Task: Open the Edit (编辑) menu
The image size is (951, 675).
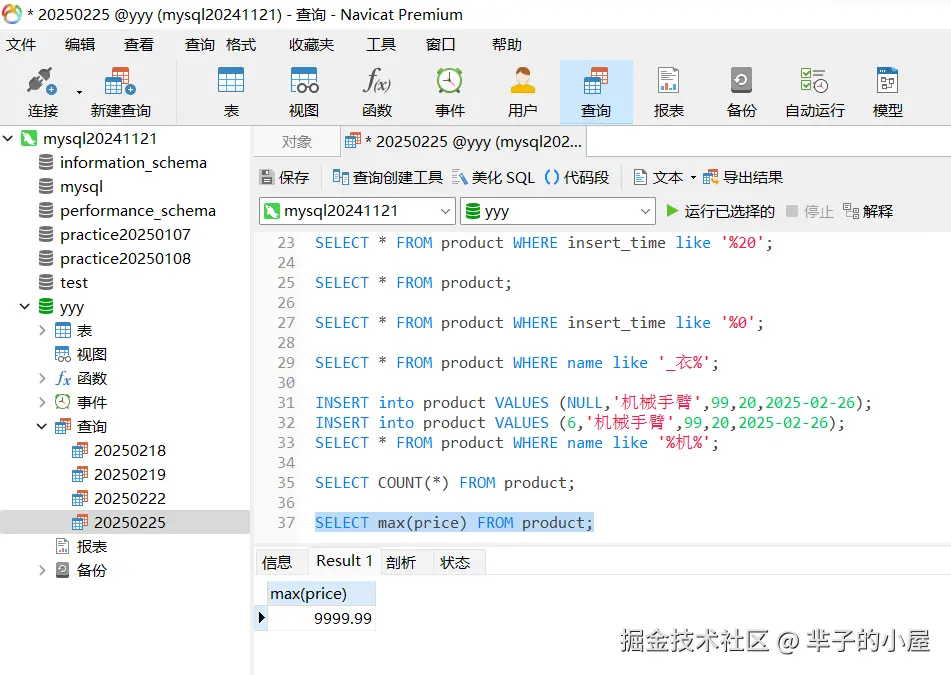Action: pos(80,44)
